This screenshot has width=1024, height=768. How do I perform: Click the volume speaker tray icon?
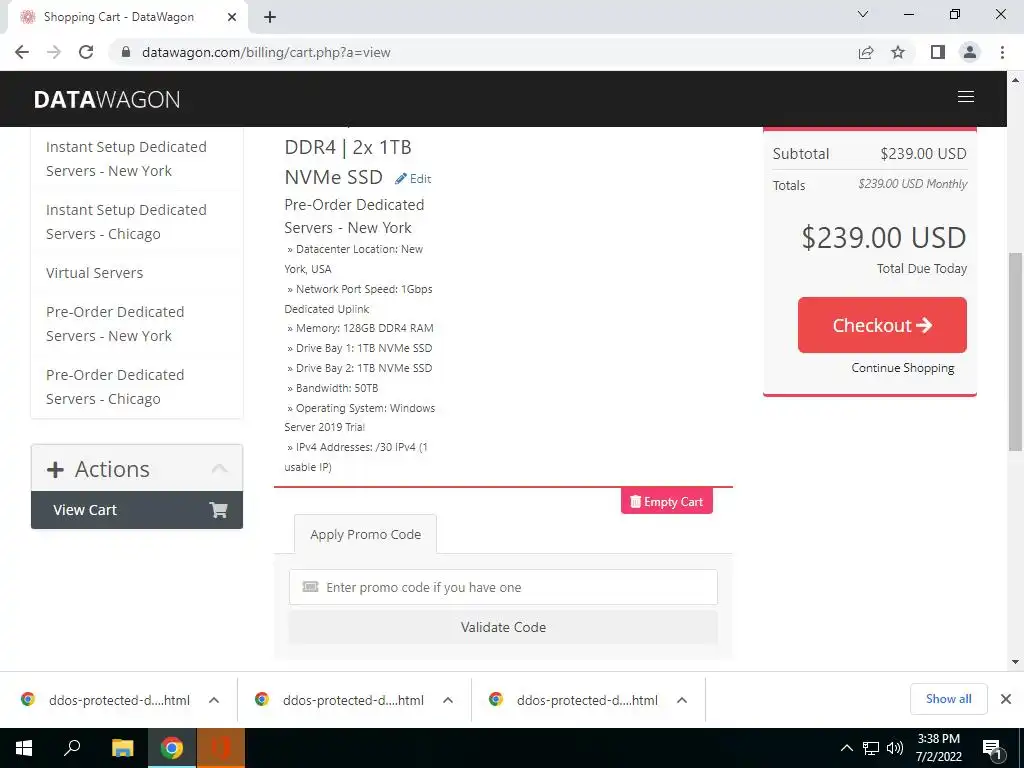pyautogui.click(x=895, y=748)
